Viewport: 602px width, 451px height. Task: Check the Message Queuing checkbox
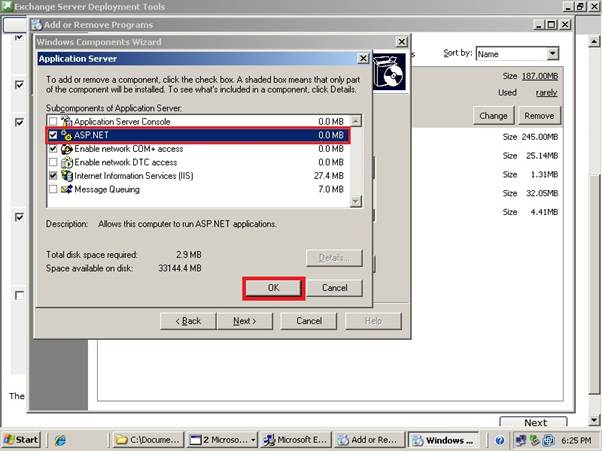pos(53,189)
